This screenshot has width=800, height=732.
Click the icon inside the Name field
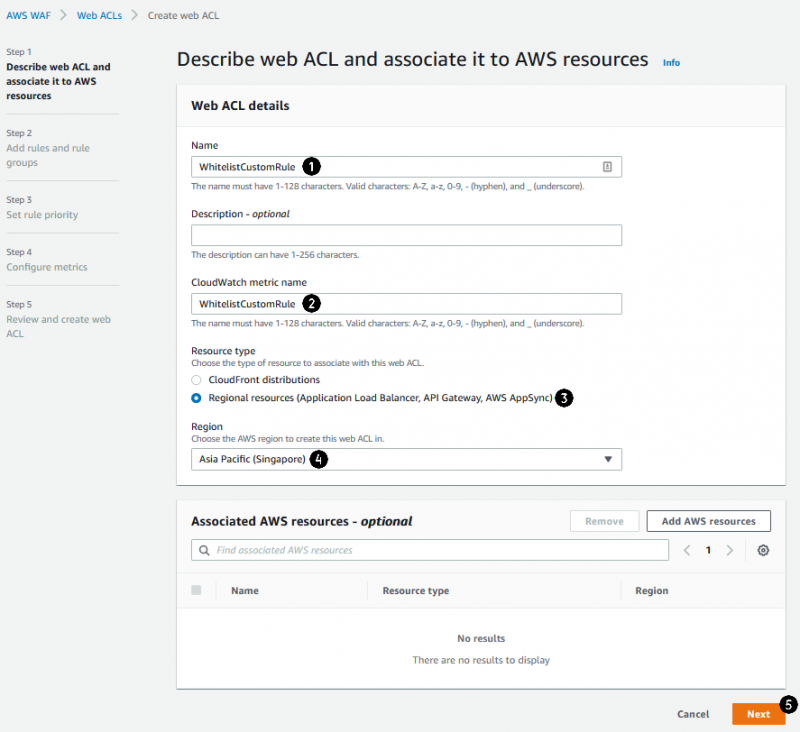[x=607, y=167]
